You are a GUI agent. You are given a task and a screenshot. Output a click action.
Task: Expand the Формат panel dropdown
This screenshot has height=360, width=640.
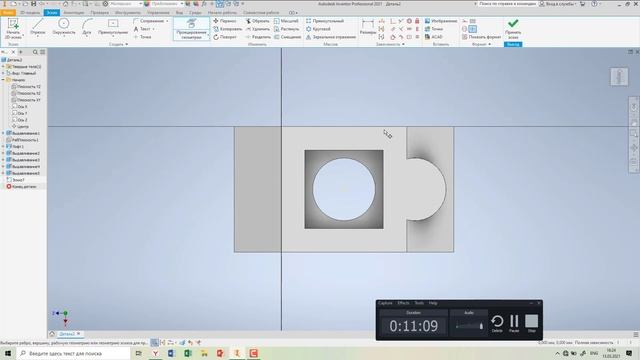pyautogui.click(x=481, y=44)
